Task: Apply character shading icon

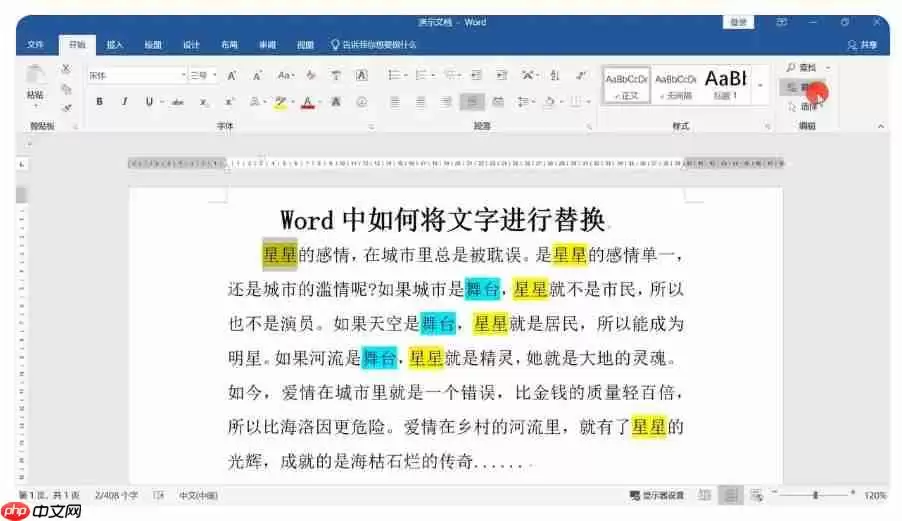Action: 336,102
